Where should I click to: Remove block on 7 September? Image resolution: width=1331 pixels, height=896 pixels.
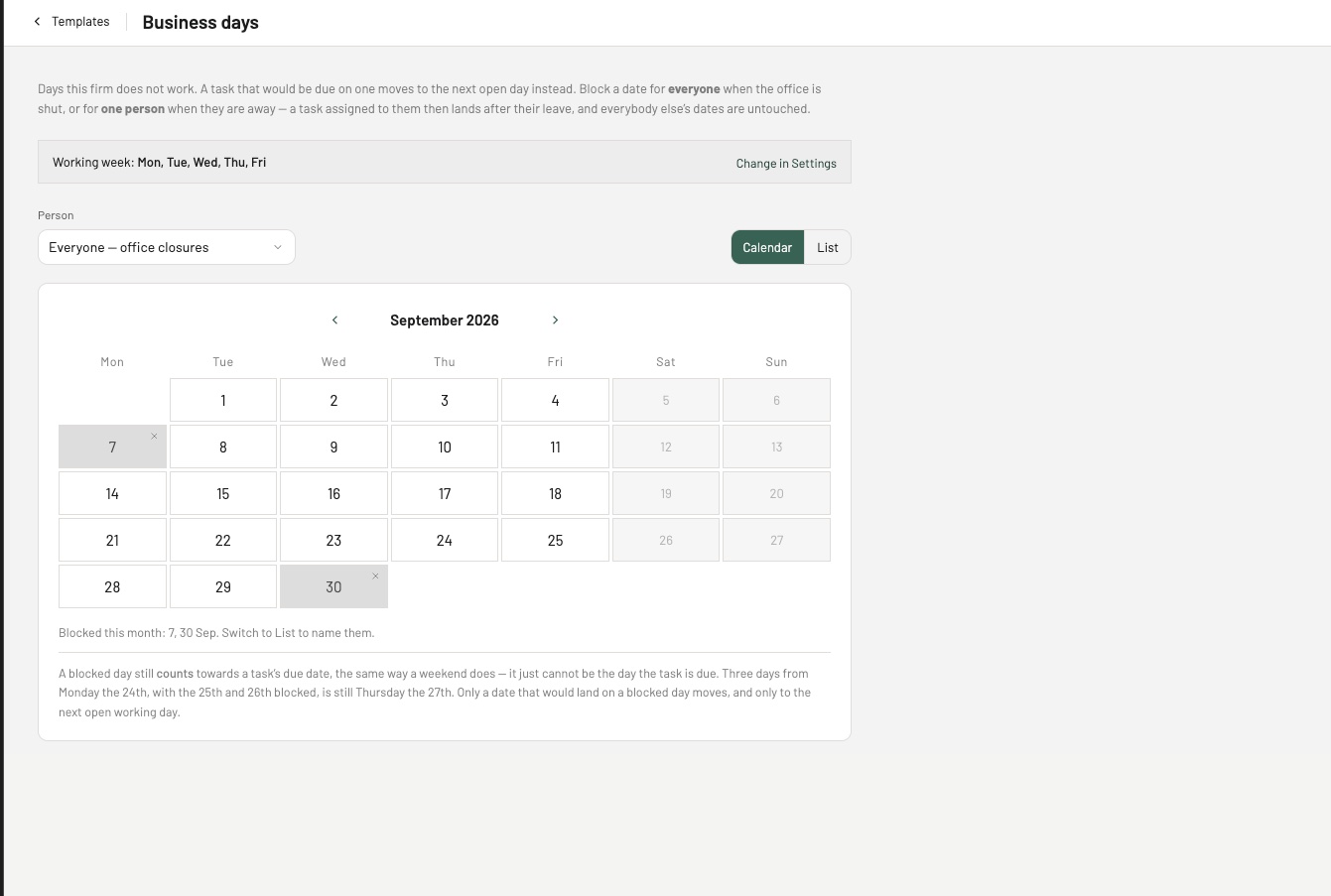(154, 437)
